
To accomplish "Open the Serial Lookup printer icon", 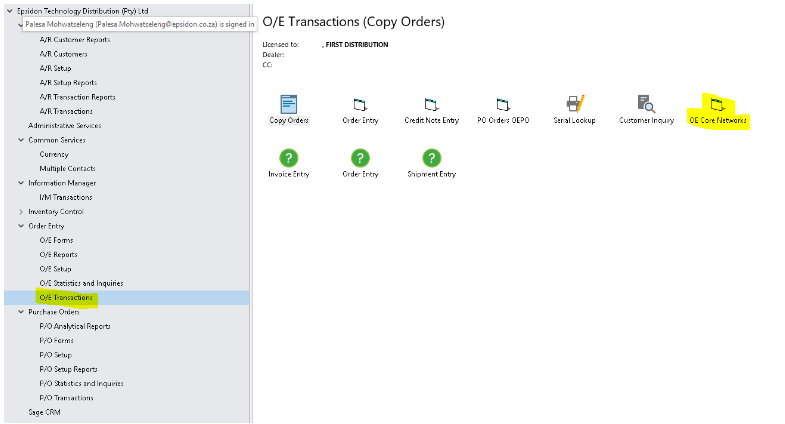I will 575,104.
